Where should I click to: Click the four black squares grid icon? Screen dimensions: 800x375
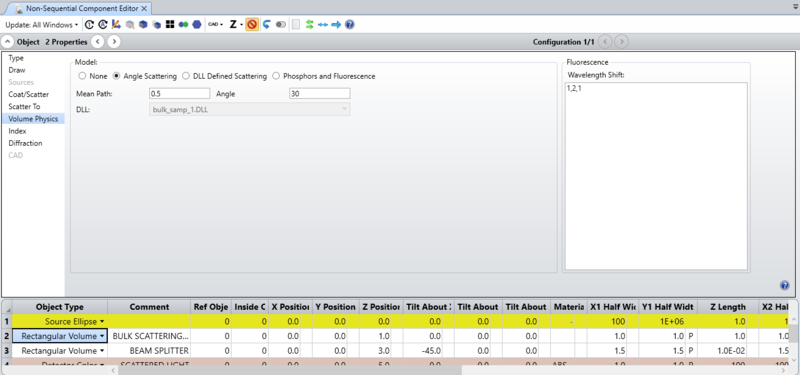pyautogui.click(x=170, y=24)
